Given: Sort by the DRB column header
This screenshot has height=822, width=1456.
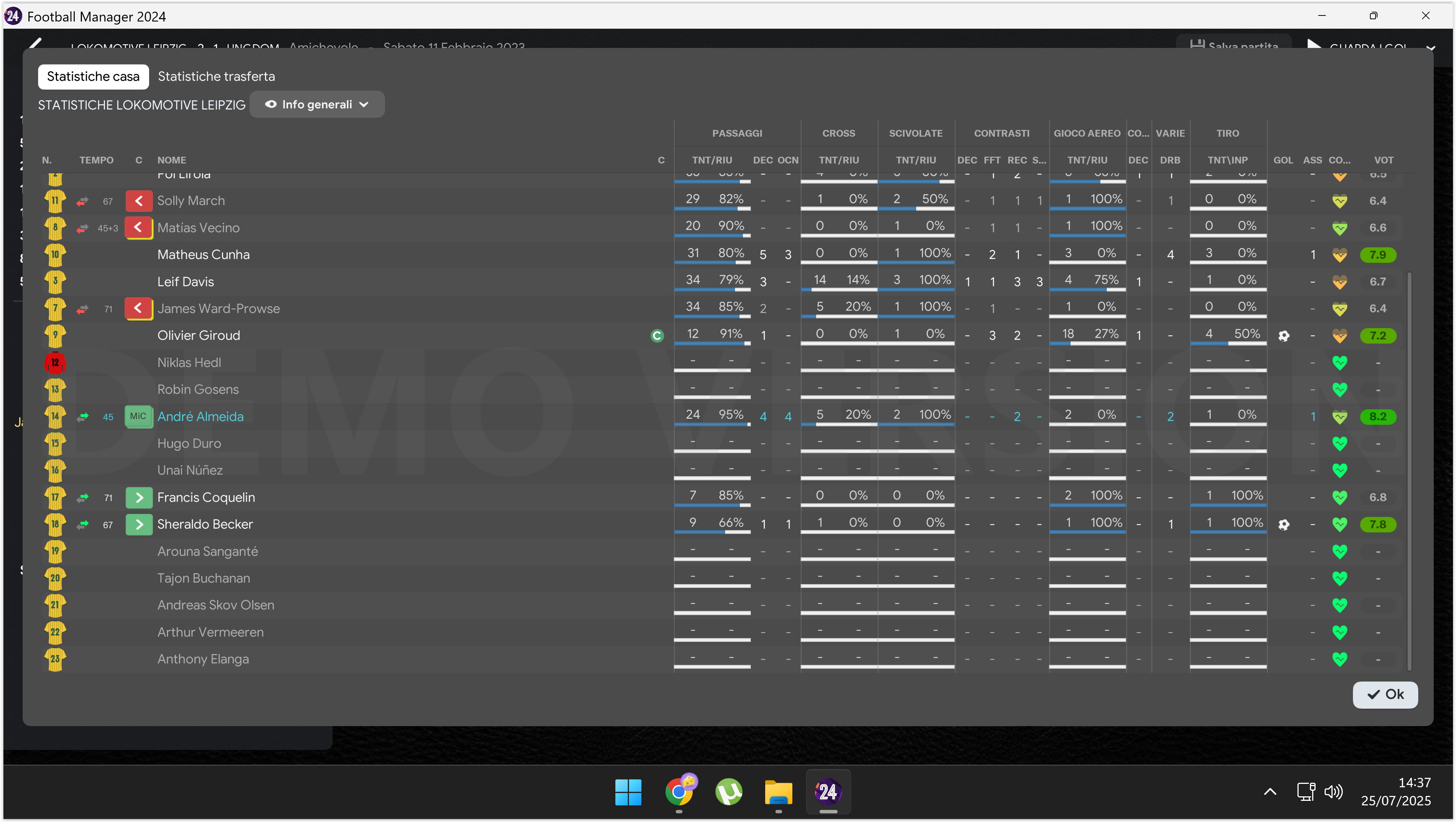Looking at the screenshot, I should click(x=1170, y=160).
